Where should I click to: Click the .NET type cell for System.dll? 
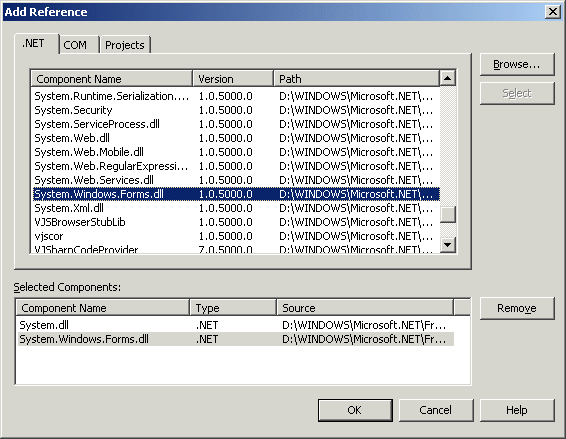click(207, 325)
